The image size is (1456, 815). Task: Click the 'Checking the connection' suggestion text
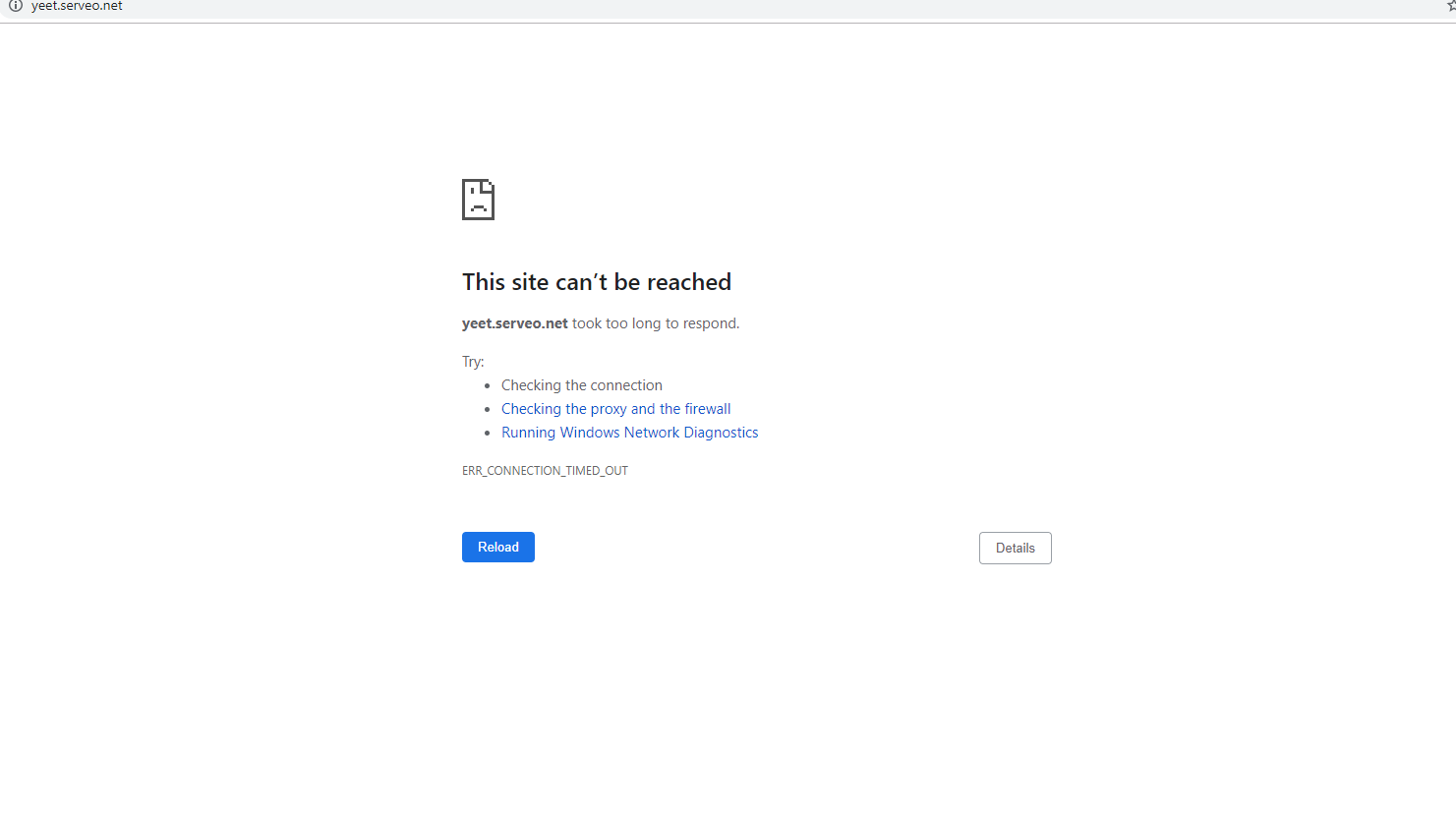[582, 385]
